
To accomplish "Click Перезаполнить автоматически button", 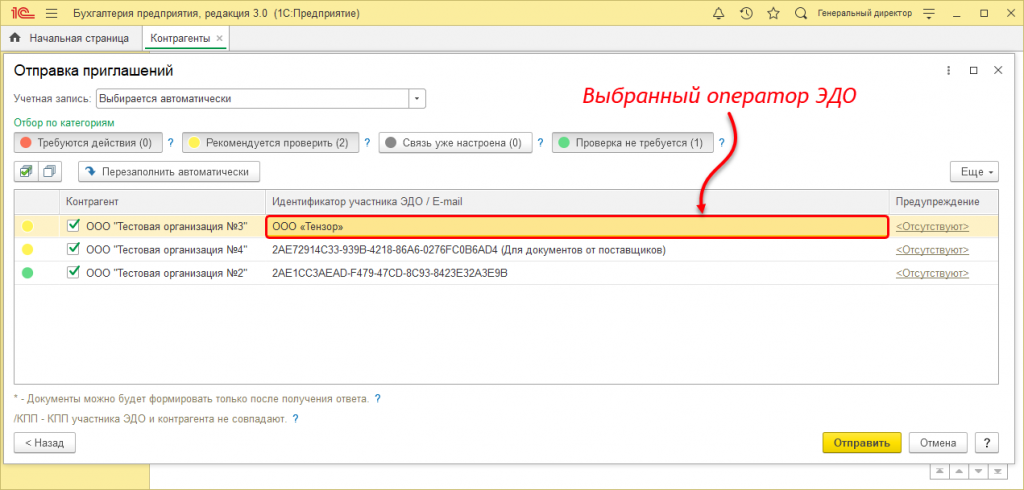I will [x=169, y=172].
